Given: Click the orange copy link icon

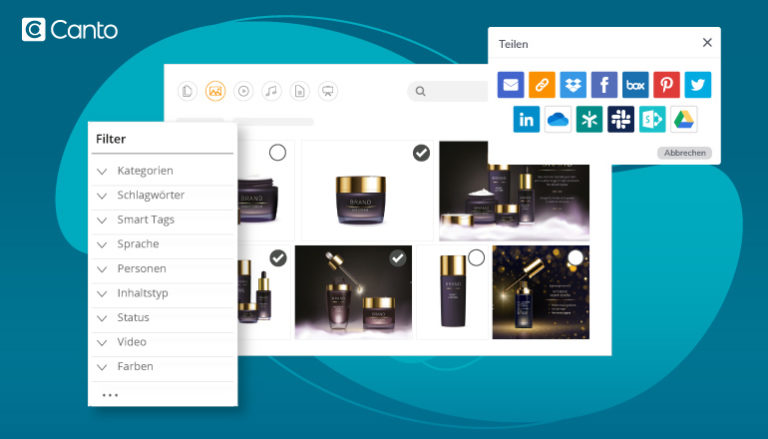Looking at the screenshot, I should pos(542,85).
